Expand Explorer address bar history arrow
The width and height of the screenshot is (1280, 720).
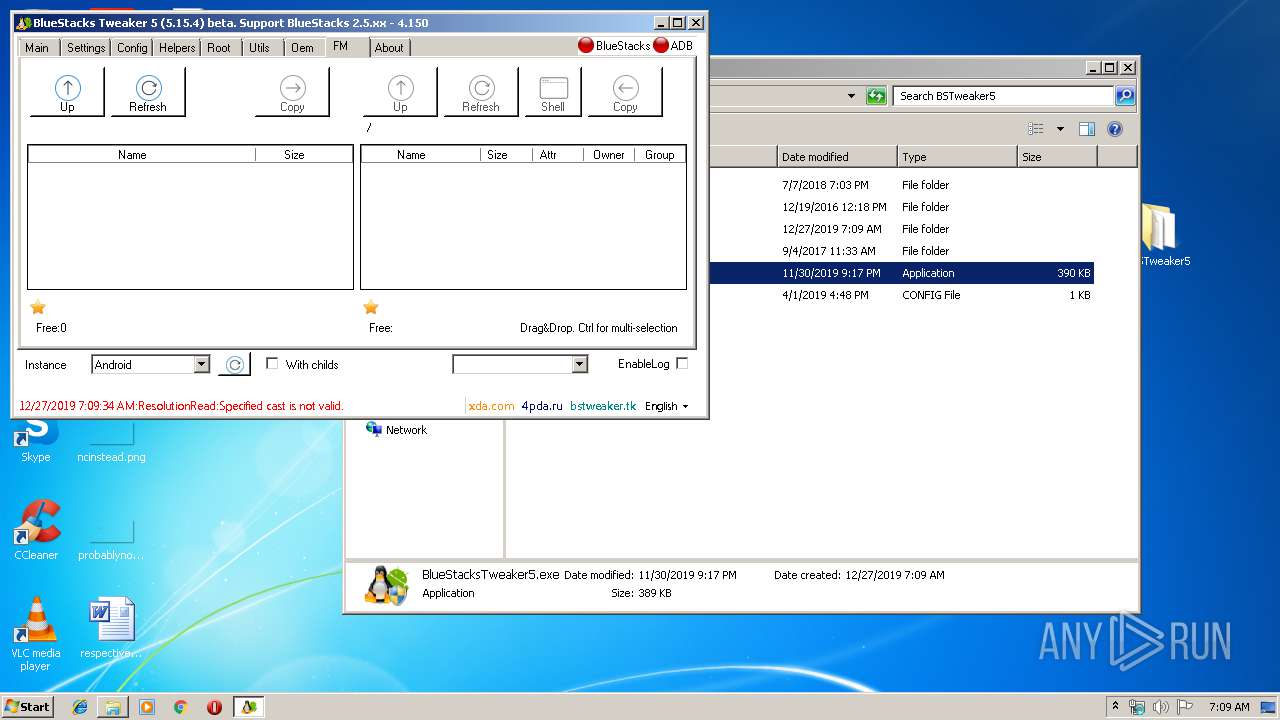point(851,96)
